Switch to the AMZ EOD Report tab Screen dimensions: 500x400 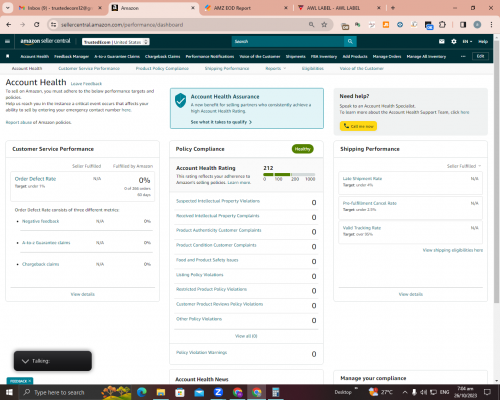(246, 8)
